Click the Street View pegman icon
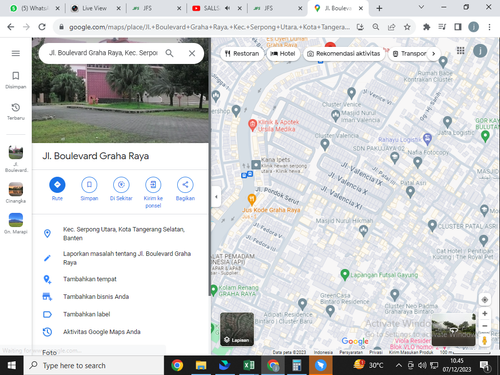Screen dimensions: 500x375 pos(485,340)
